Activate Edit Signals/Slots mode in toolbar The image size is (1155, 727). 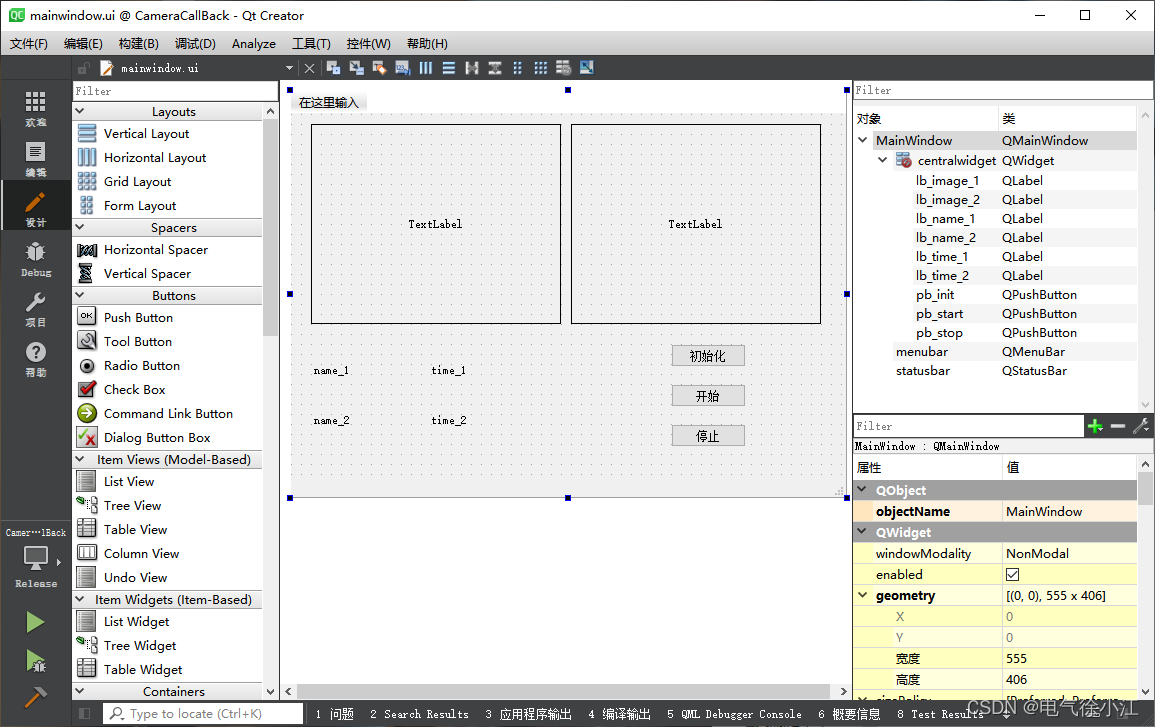click(357, 68)
